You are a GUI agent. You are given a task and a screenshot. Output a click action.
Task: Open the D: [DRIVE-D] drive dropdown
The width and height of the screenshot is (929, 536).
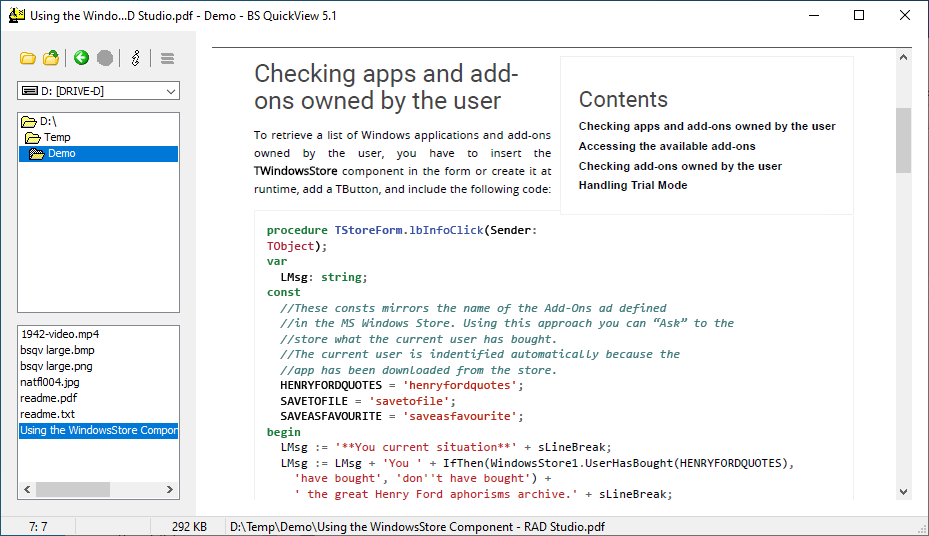[98, 91]
